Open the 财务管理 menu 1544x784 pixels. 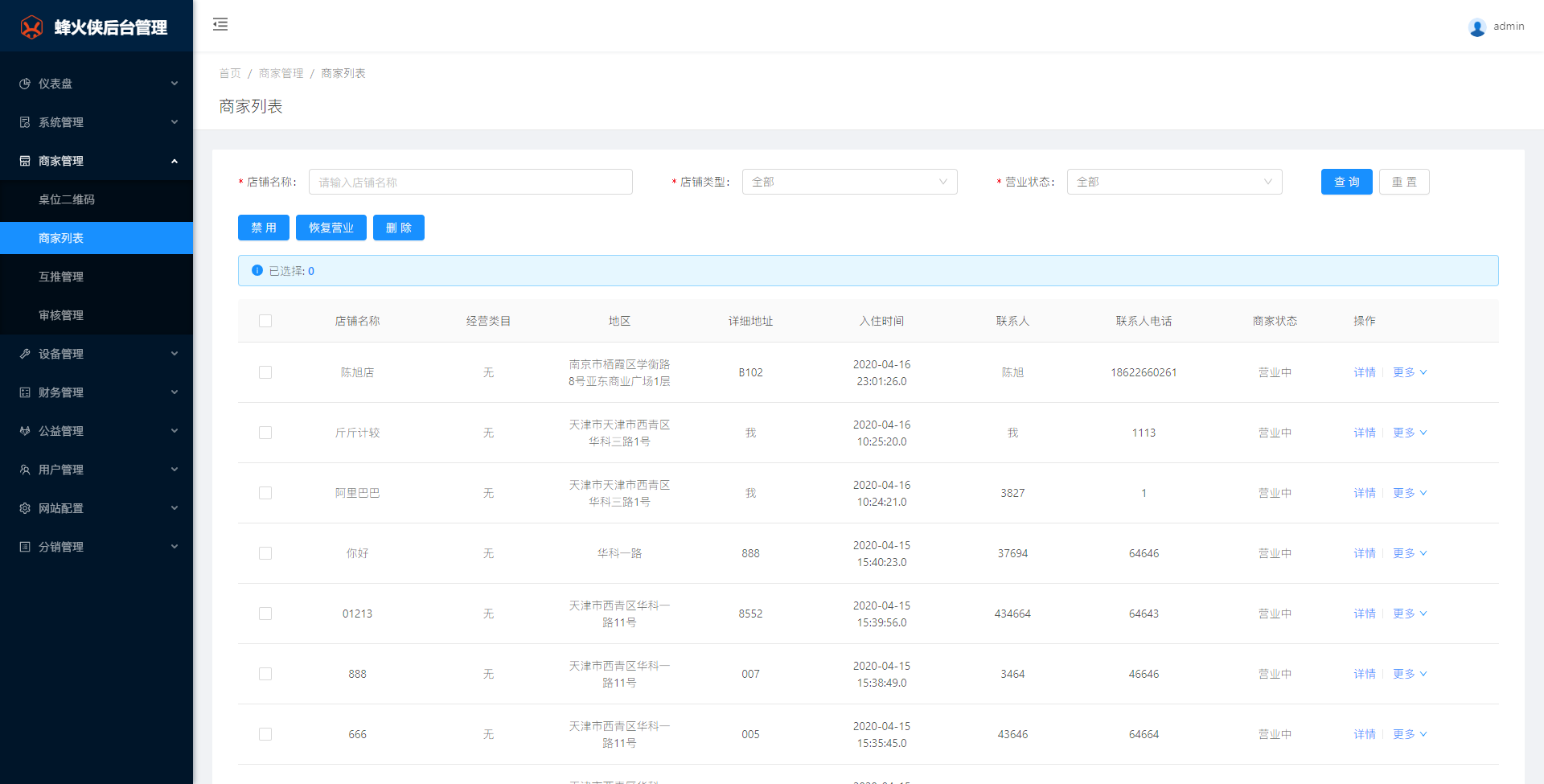pos(96,392)
